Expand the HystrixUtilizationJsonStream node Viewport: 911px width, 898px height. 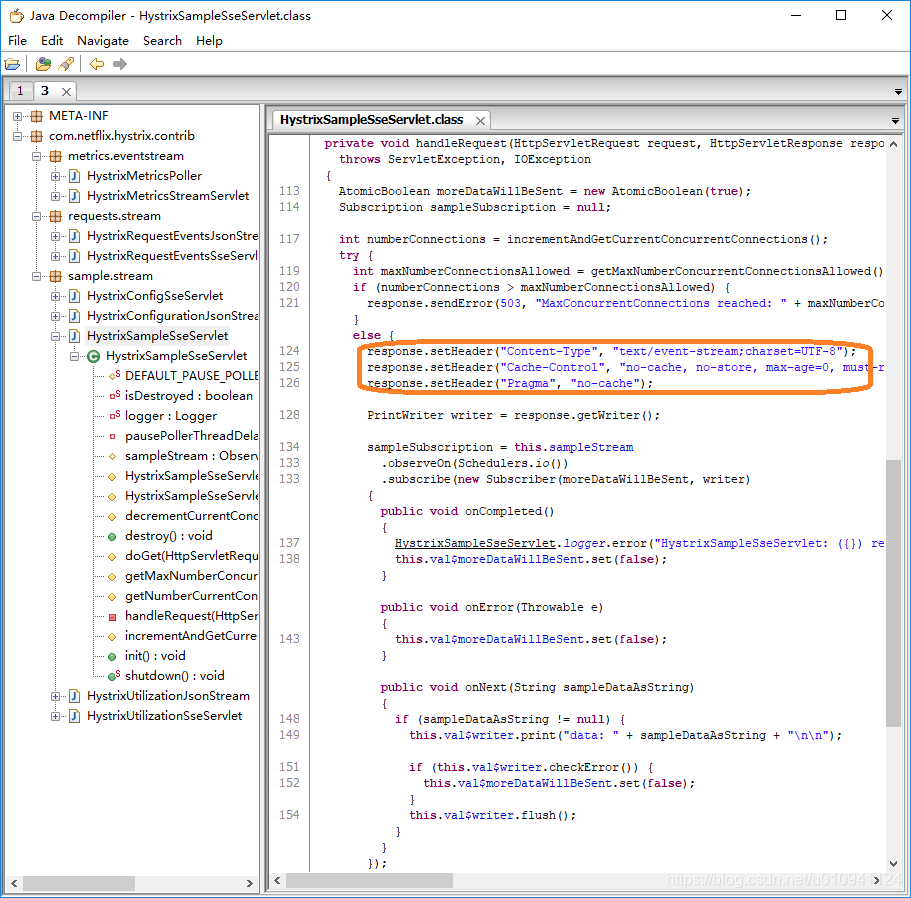click(x=55, y=696)
